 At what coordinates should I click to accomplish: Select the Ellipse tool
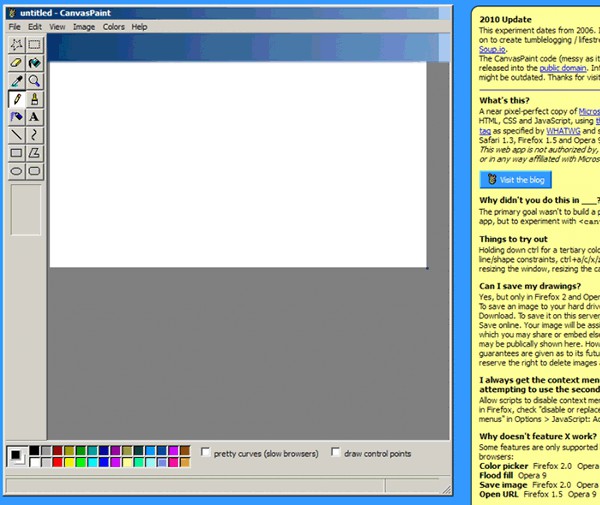coord(16,171)
